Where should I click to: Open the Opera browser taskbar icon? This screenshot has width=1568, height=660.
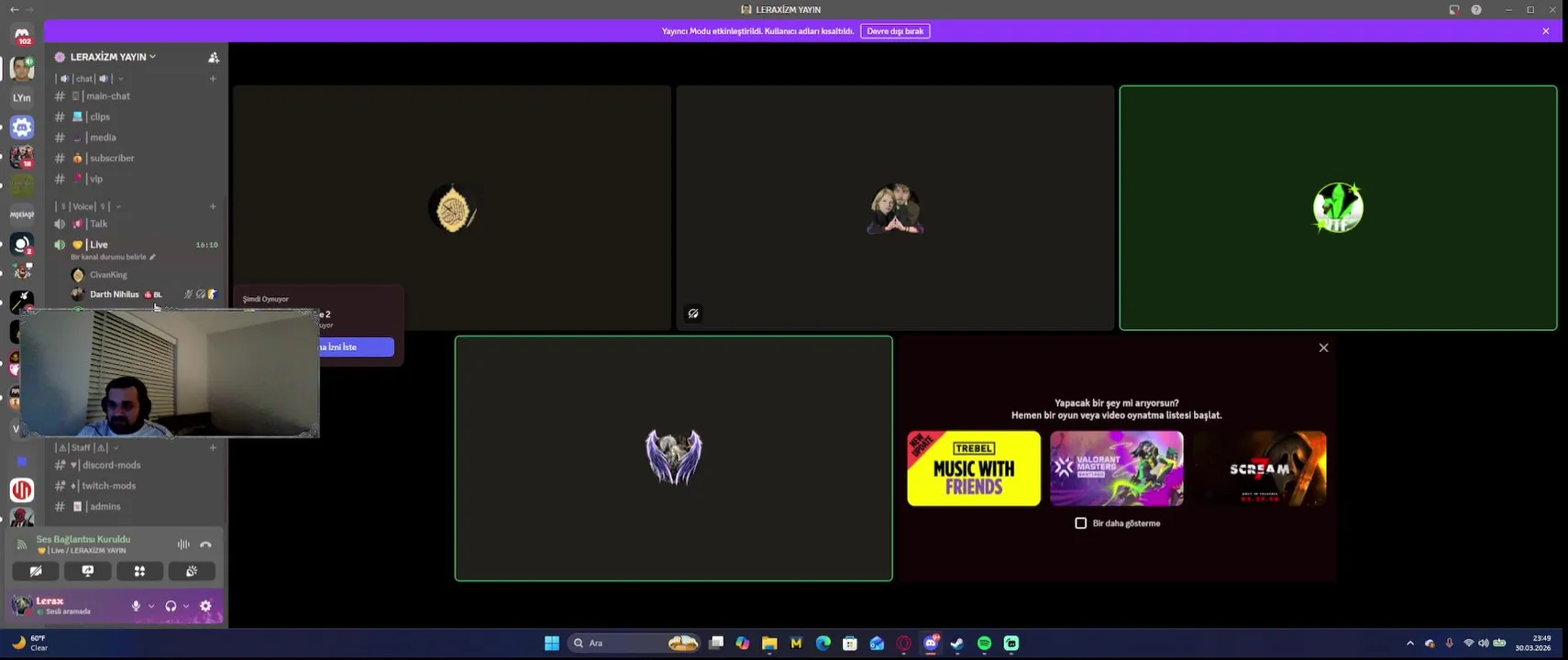tap(904, 643)
